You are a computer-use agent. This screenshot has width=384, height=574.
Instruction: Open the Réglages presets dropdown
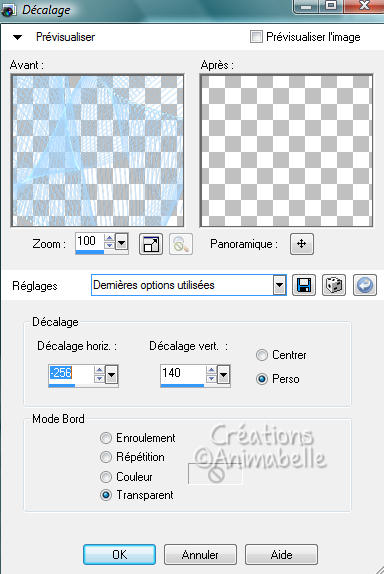click(279, 285)
